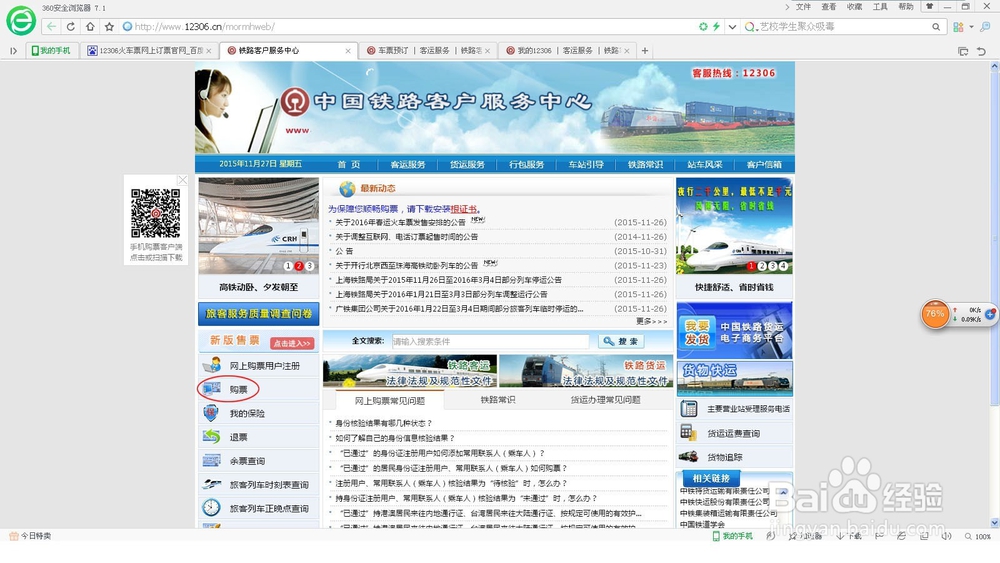The image size is (1000, 563).
Task: Open new tab with plus button
Action: click(645, 50)
